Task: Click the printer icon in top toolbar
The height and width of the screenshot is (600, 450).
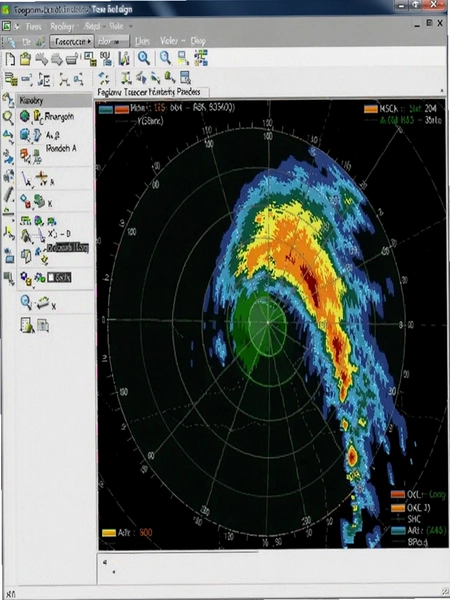Action: tap(72, 59)
